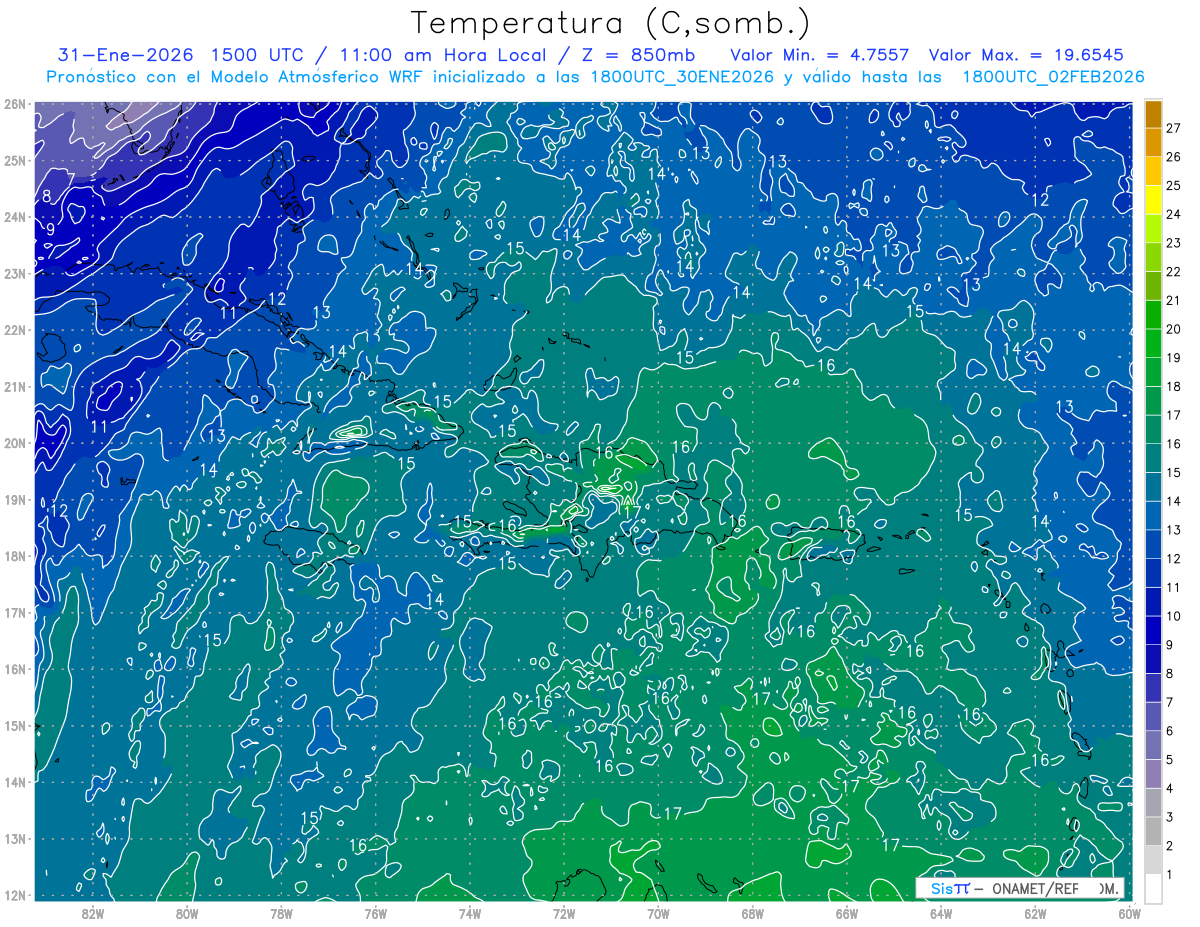Select the legend value '22'
The image size is (1200, 927).
(x=1174, y=272)
